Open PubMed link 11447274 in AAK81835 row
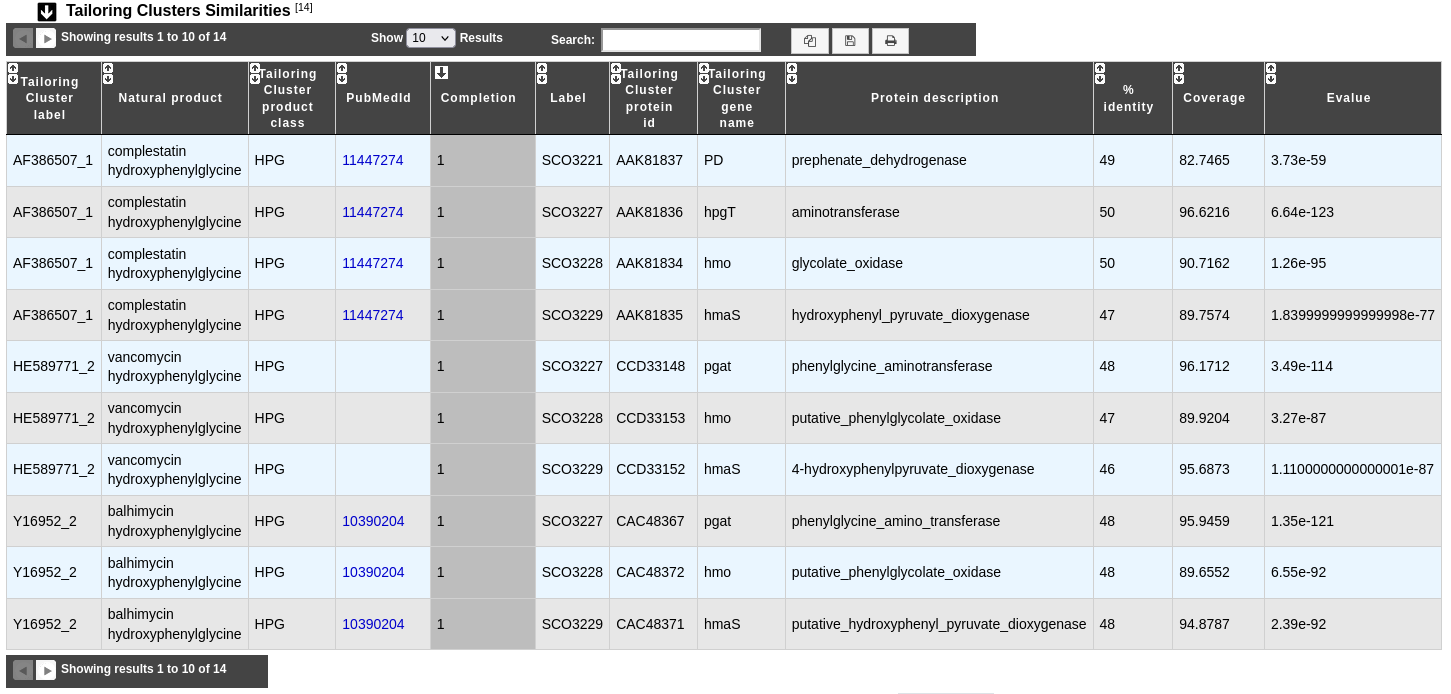The width and height of the screenshot is (1451, 694). tap(373, 315)
